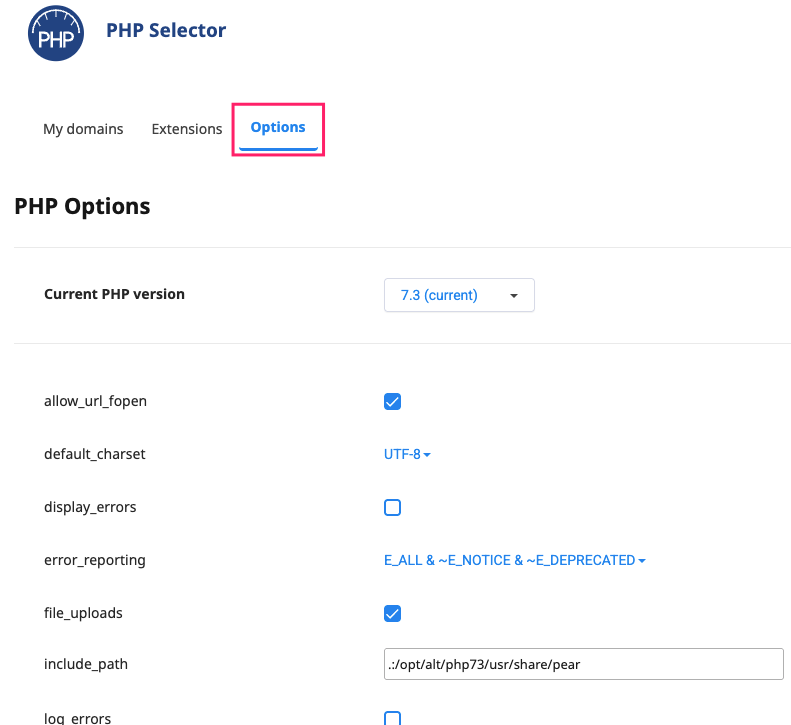Open the Extensions tab

pos(187,129)
